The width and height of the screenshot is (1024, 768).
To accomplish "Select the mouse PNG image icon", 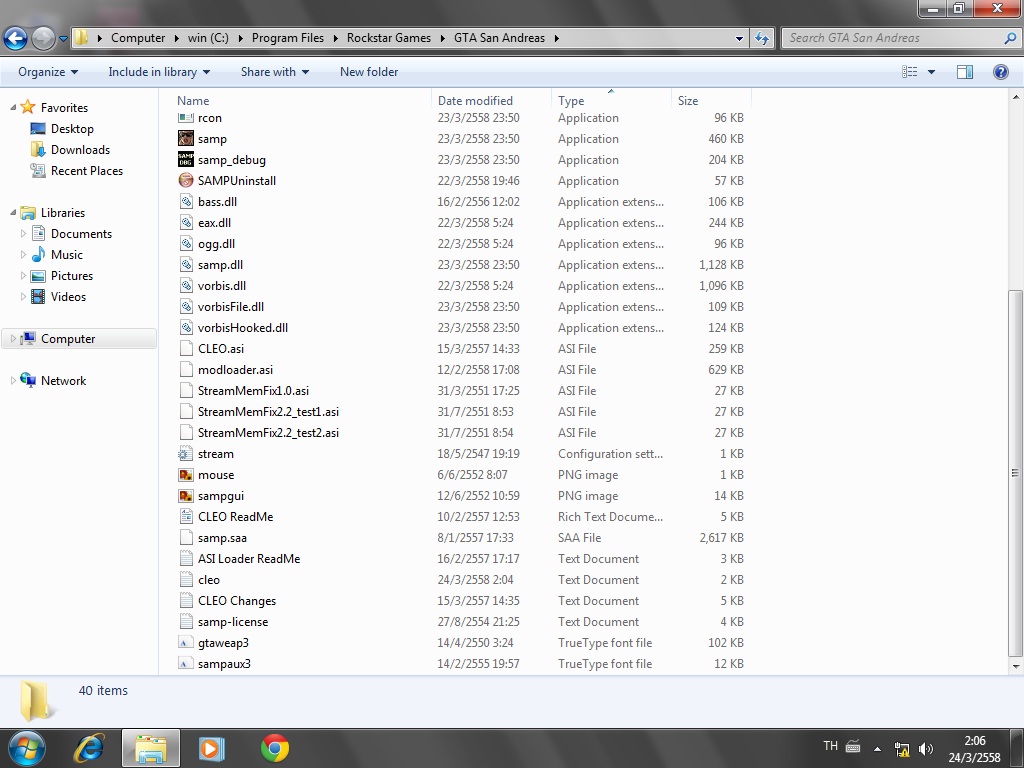I will pos(185,475).
